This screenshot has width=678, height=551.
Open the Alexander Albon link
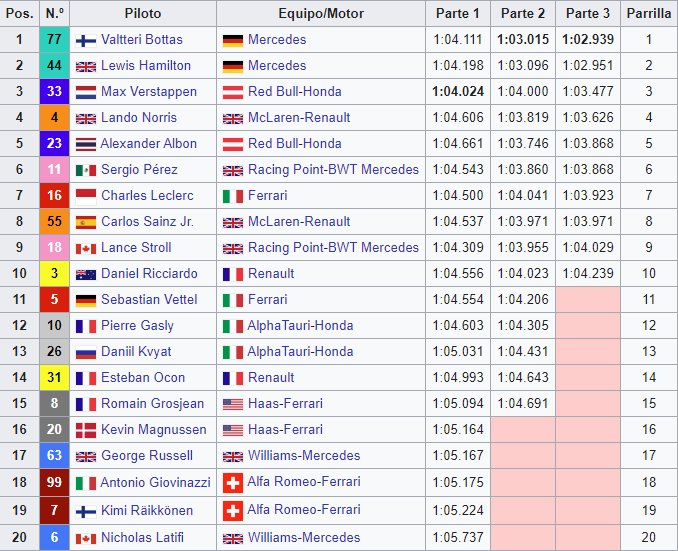click(x=148, y=143)
